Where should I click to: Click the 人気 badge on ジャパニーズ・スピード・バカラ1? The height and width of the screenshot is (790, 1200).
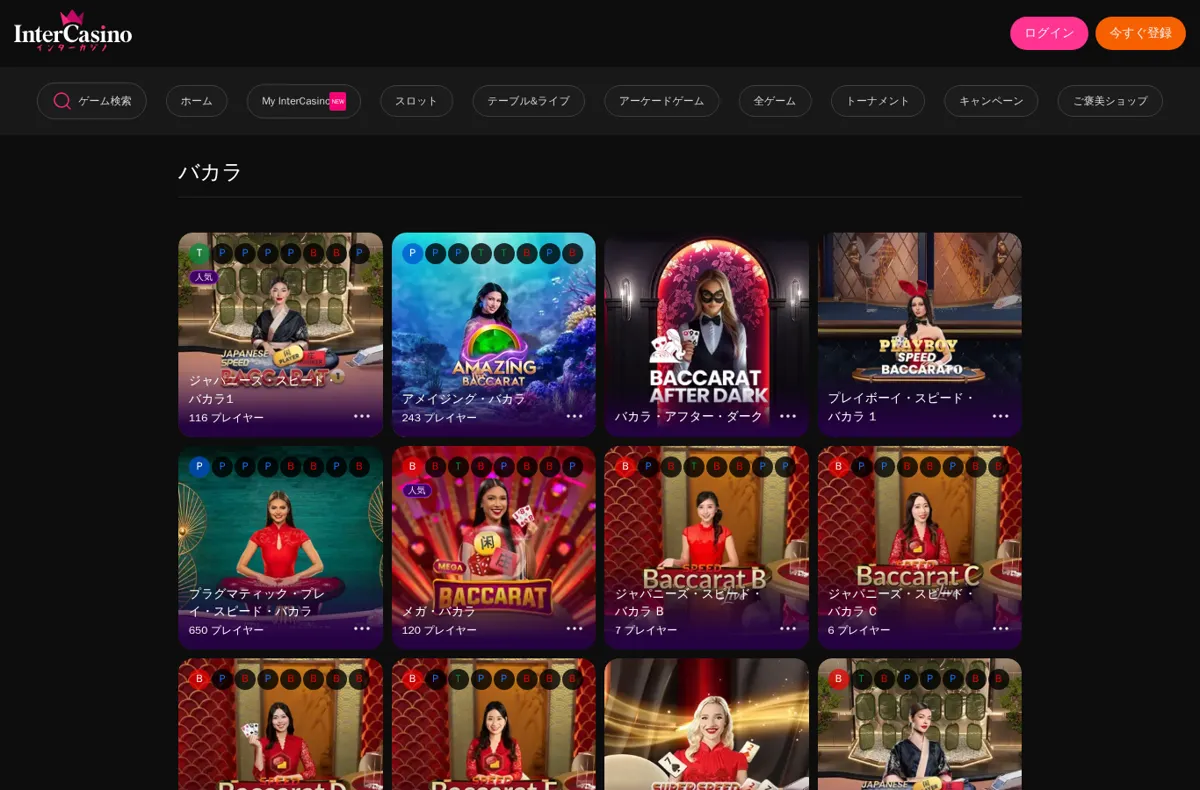pos(204,277)
